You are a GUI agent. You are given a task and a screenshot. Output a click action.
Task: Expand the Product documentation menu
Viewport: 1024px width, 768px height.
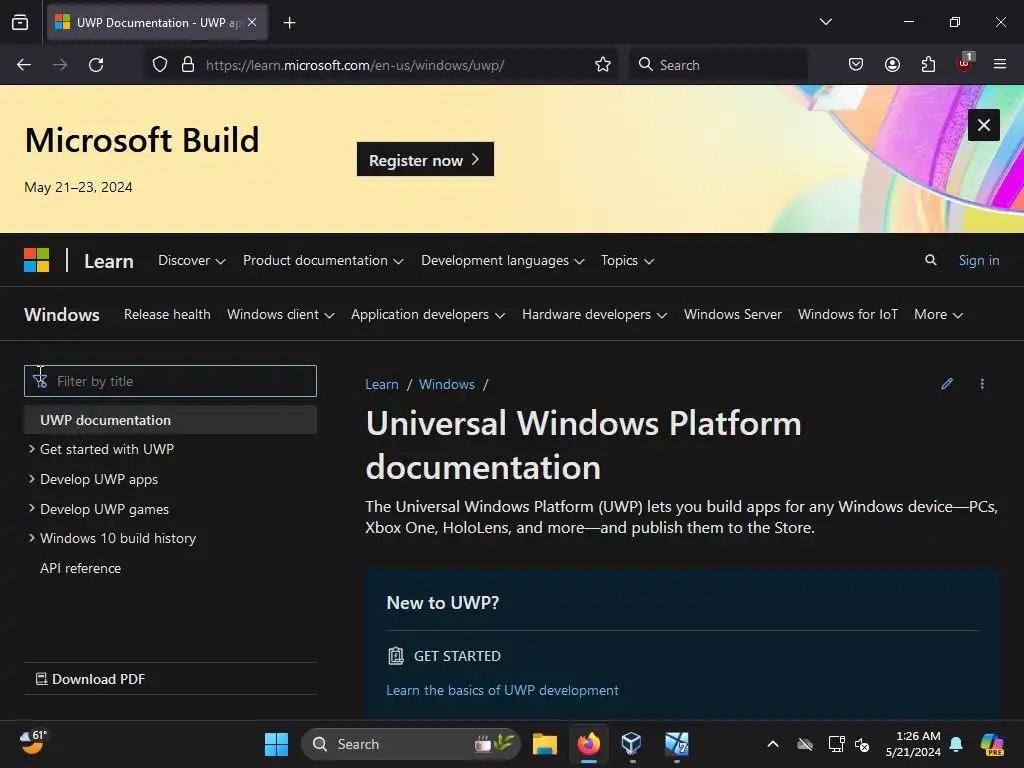click(x=323, y=260)
